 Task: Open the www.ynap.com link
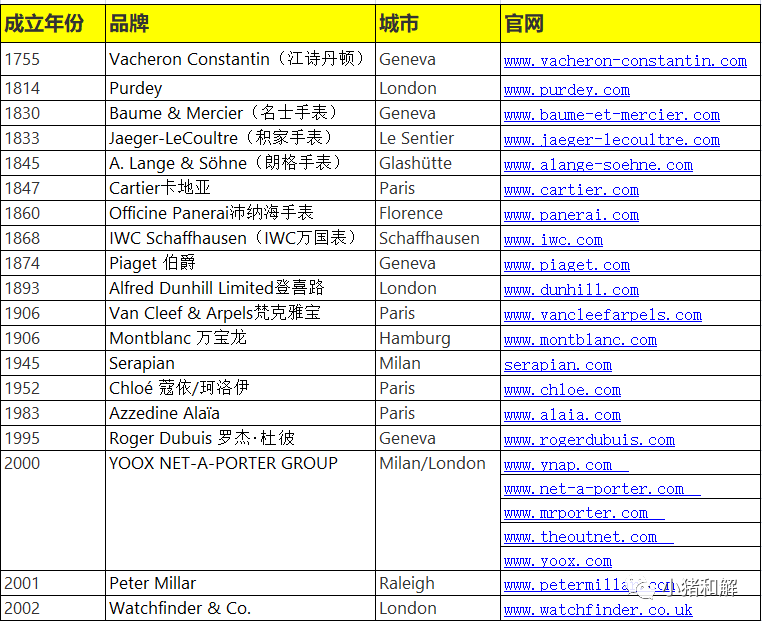pyautogui.click(x=566, y=465)
